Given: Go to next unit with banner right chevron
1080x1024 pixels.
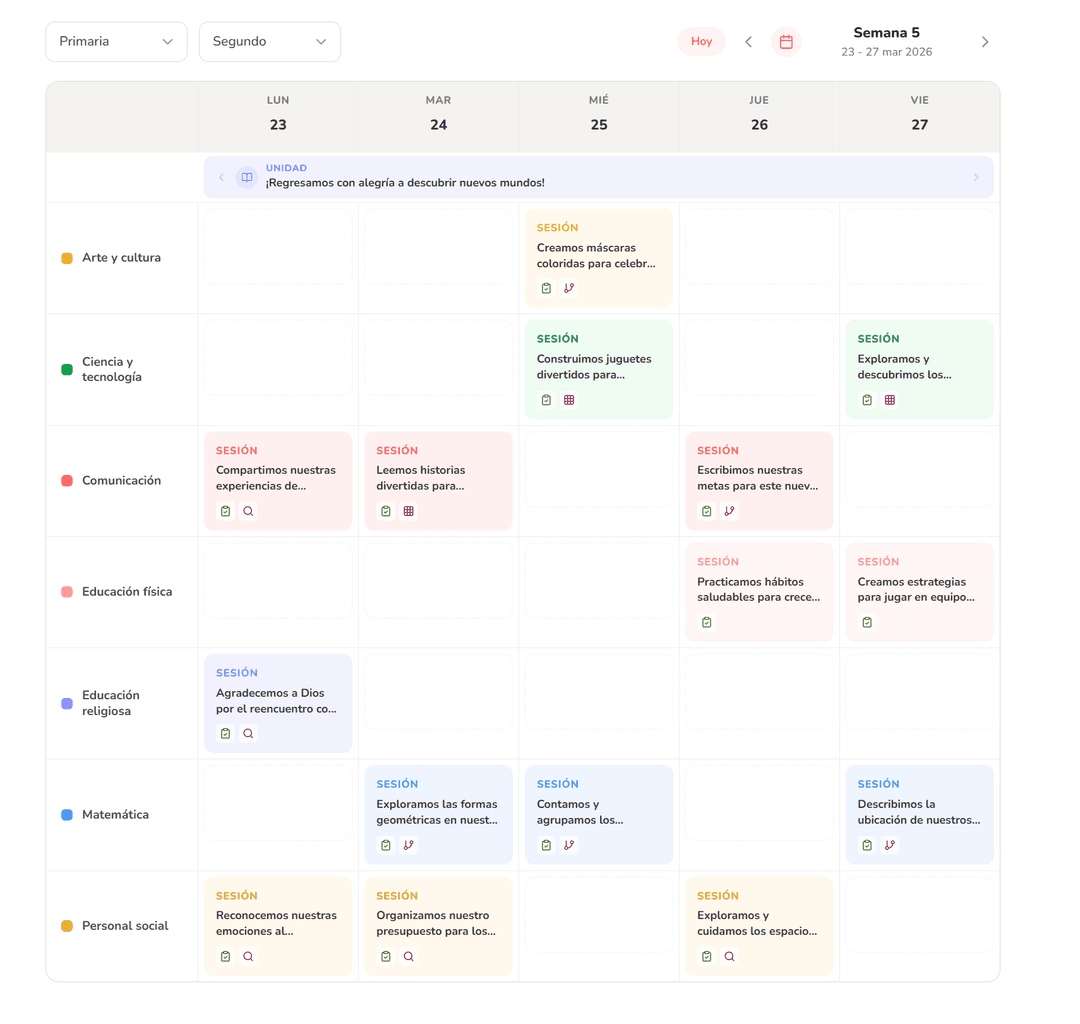Looking at the screenshot, I should (976, 177).
